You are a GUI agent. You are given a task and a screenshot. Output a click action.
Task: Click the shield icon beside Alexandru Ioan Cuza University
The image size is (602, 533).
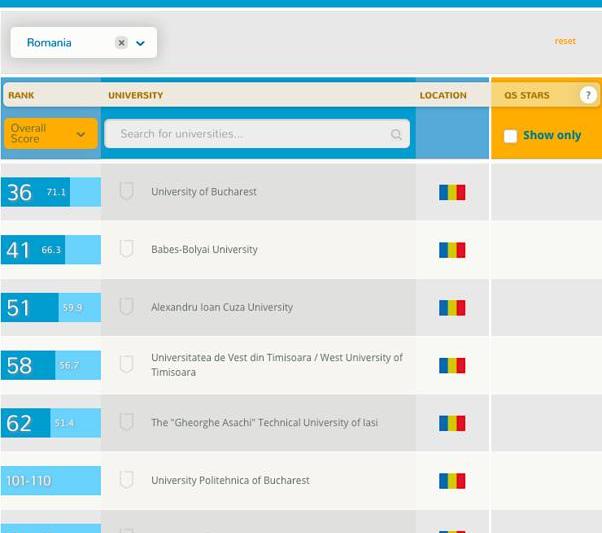click(126, 307)
